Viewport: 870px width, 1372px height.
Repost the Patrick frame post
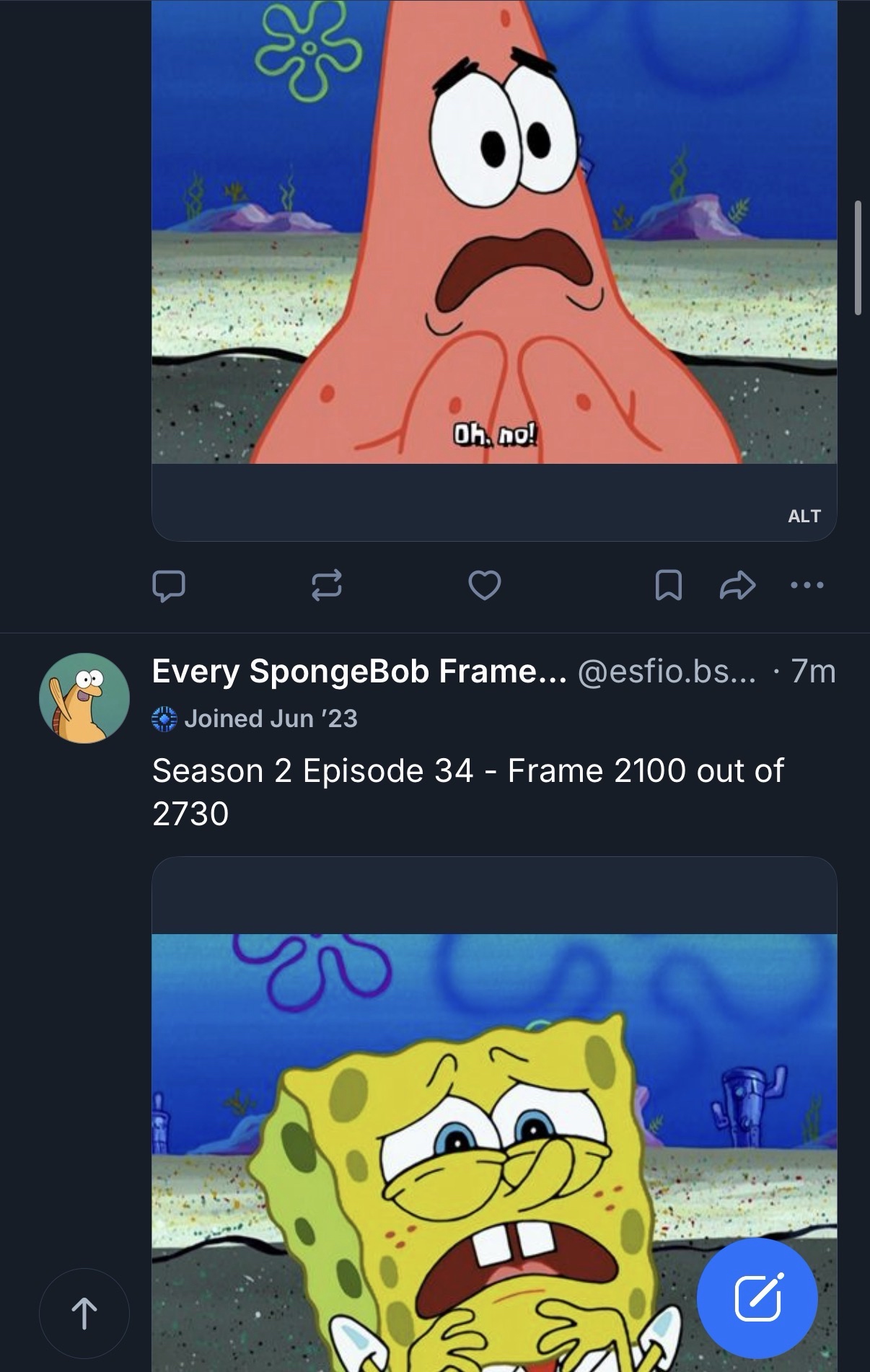click(326, 586)
